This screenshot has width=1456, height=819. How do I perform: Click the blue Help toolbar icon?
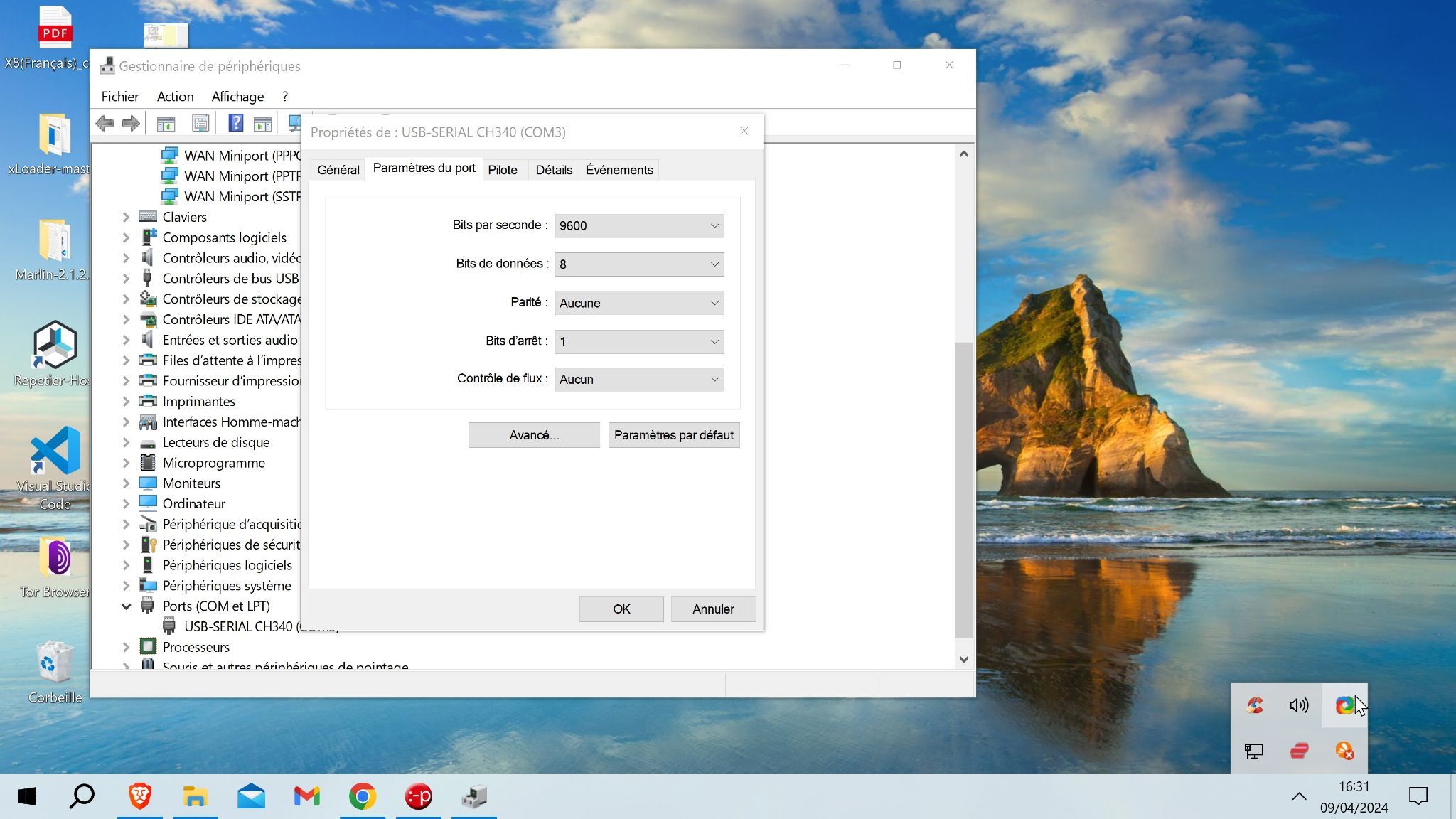point(235,124)
